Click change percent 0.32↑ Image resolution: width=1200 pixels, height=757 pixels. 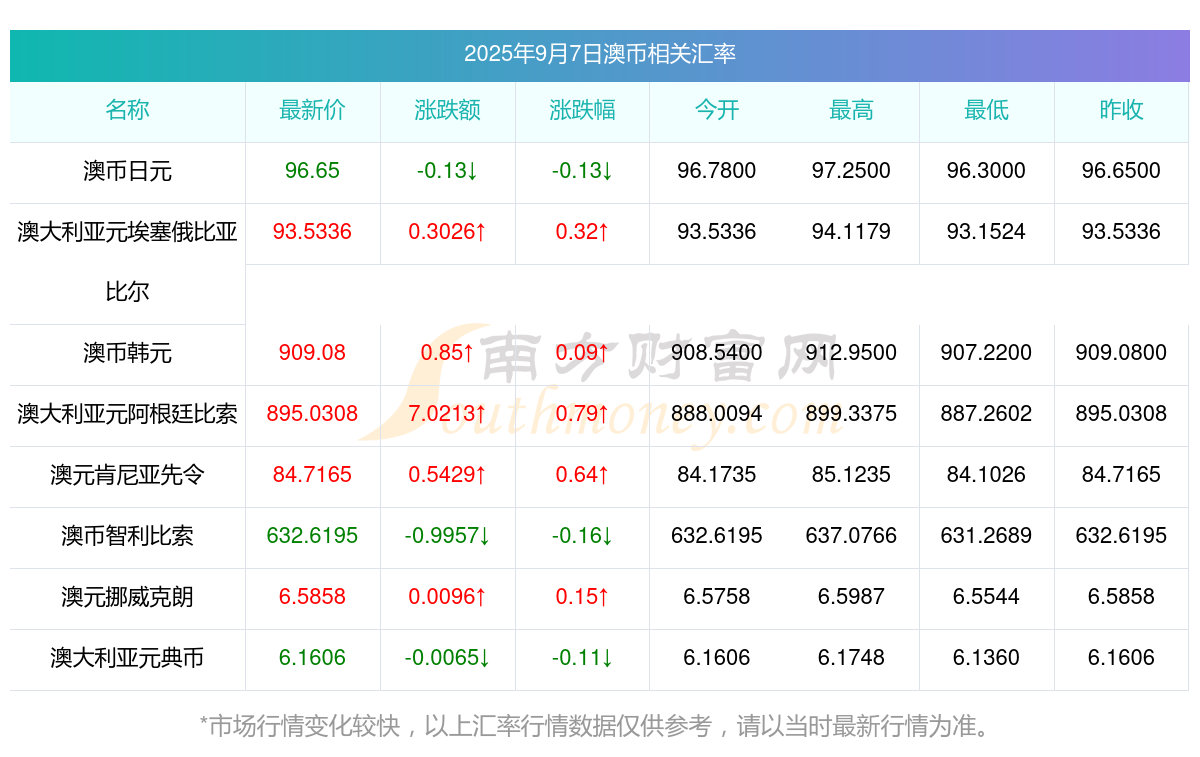(x=582, y=232)
